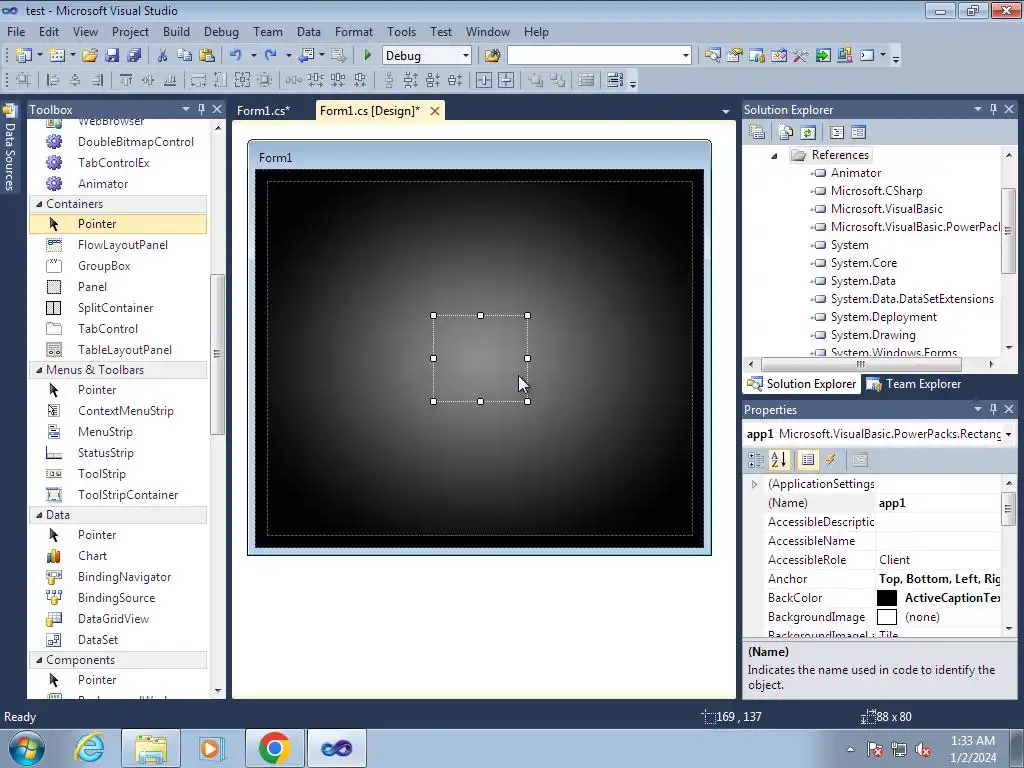Click the Center Horizontally layout icon

click(x=483, y=80)
